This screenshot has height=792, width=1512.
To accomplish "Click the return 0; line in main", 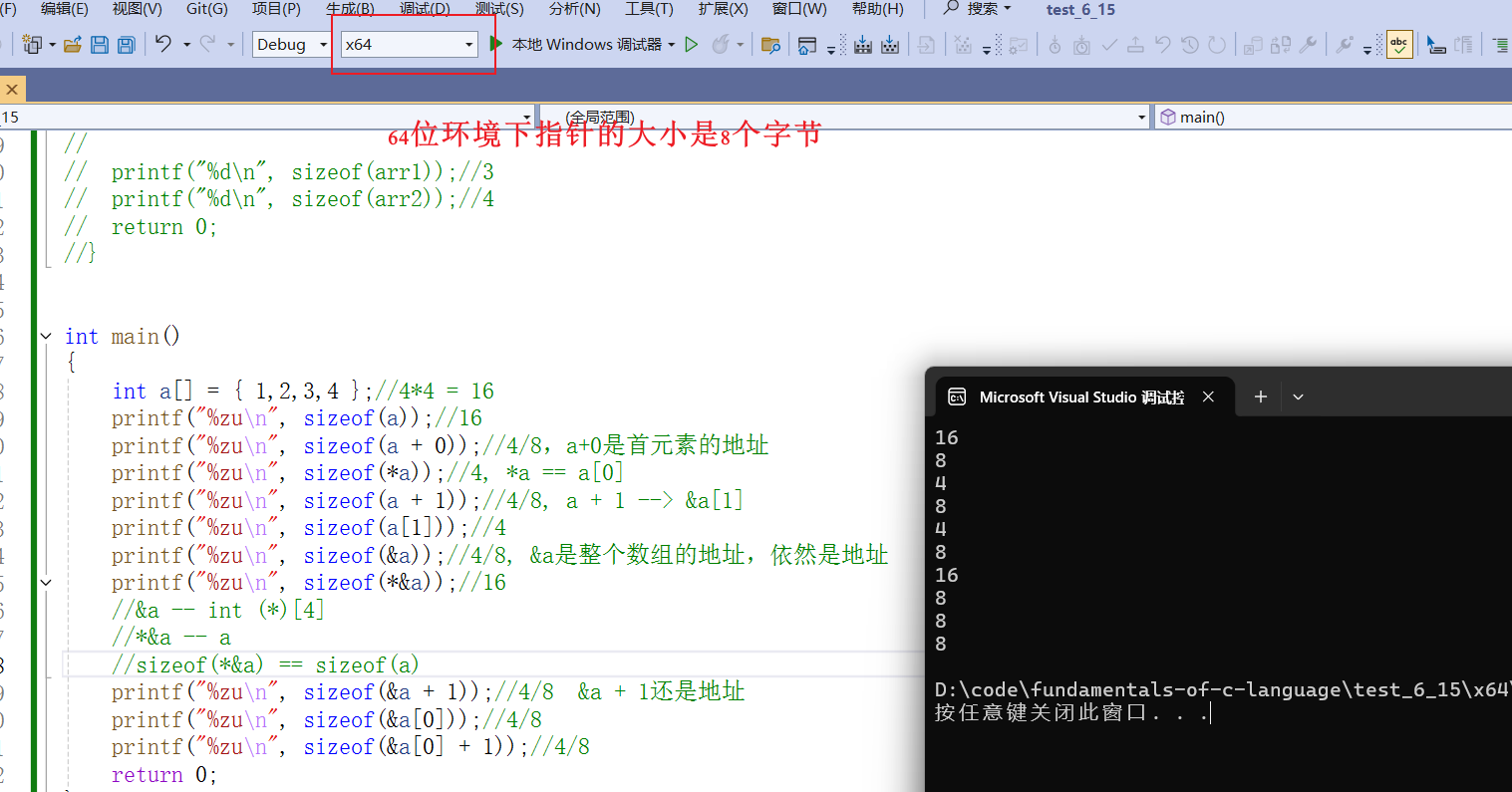I will [164, 775].
